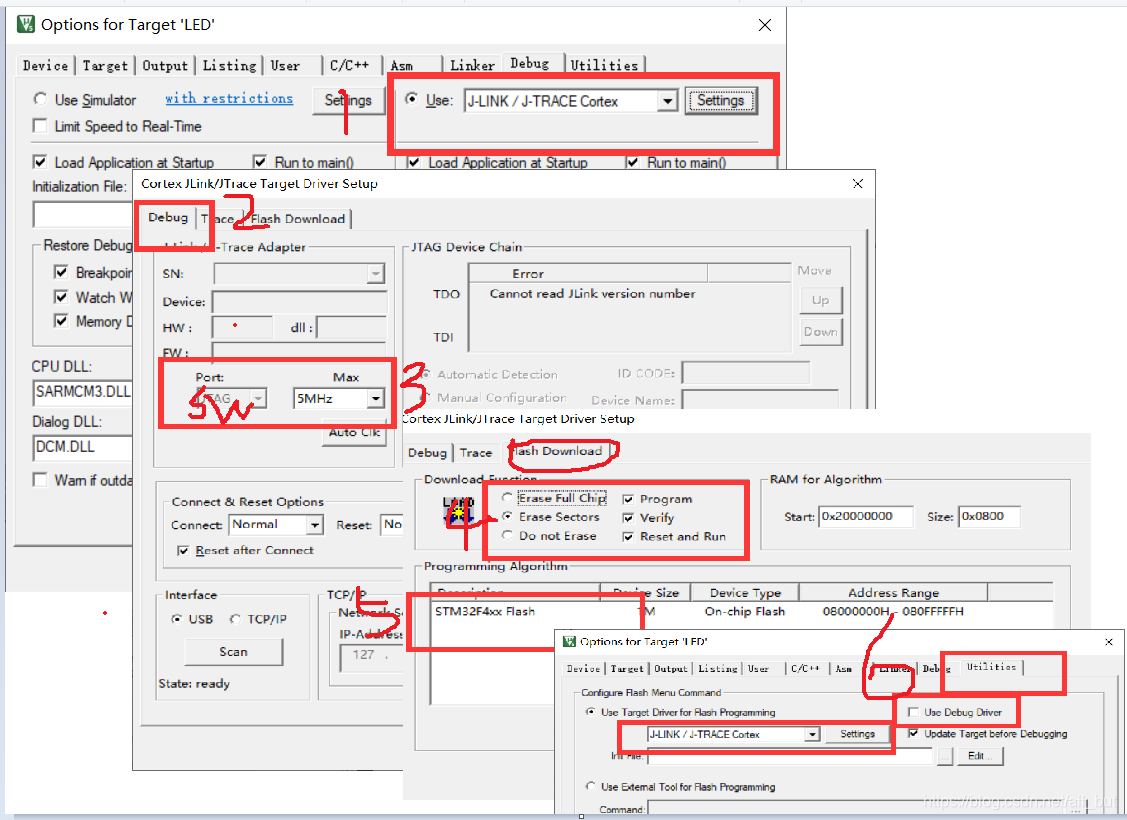Expand J-LINK / J-TRACE Cortex dropdown in Utilities
This screenshot has height=820, width=1127.
811,734
